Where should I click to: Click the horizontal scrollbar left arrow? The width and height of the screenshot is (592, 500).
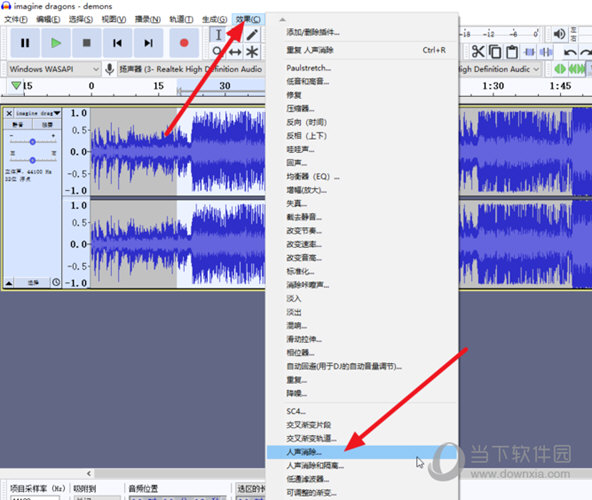(89, 473)
